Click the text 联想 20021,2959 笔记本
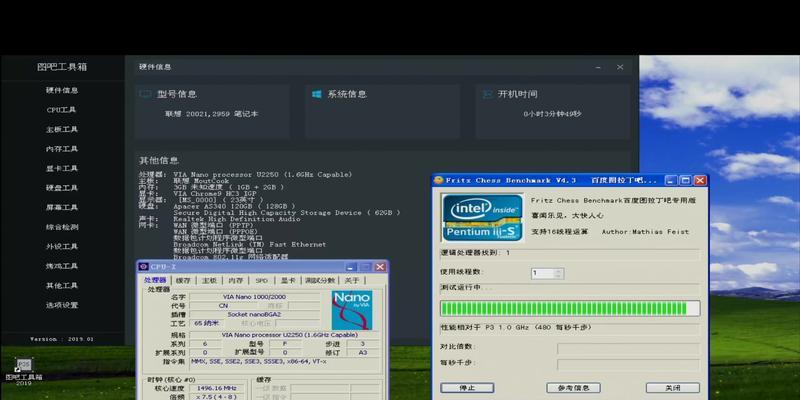This screenshot has width=800, height=400. pos(212,114)
